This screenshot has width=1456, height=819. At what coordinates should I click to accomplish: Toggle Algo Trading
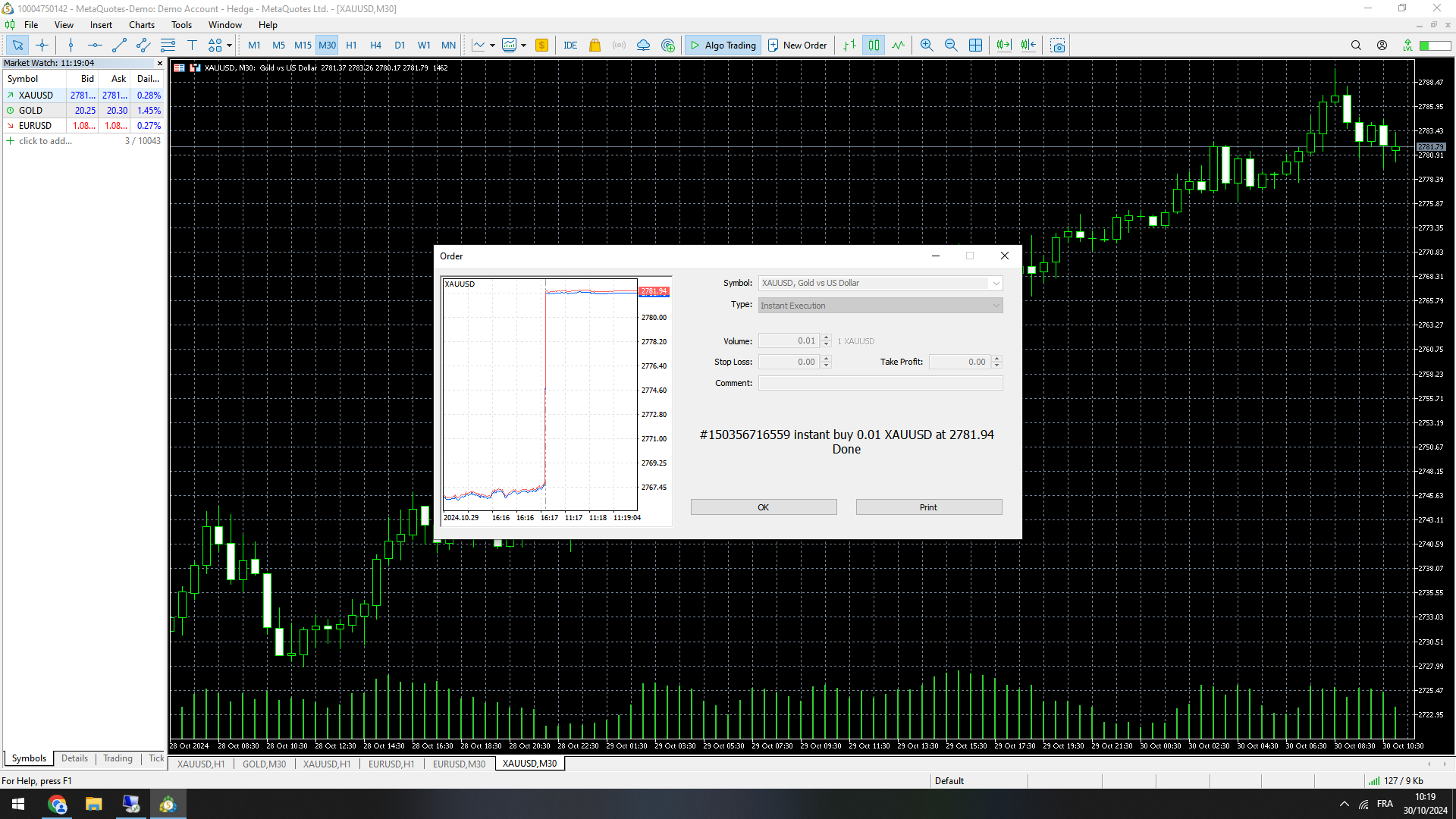click(x=723, y=45)
